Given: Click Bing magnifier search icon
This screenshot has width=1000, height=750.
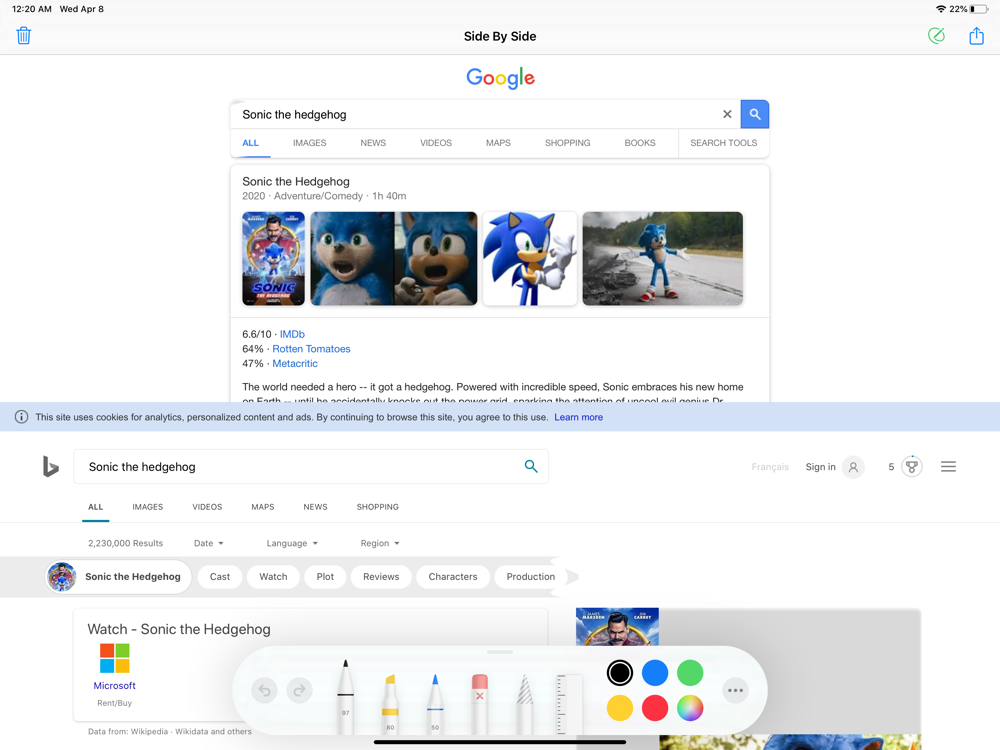Looking at the screenshot, I should coord(531,466).
